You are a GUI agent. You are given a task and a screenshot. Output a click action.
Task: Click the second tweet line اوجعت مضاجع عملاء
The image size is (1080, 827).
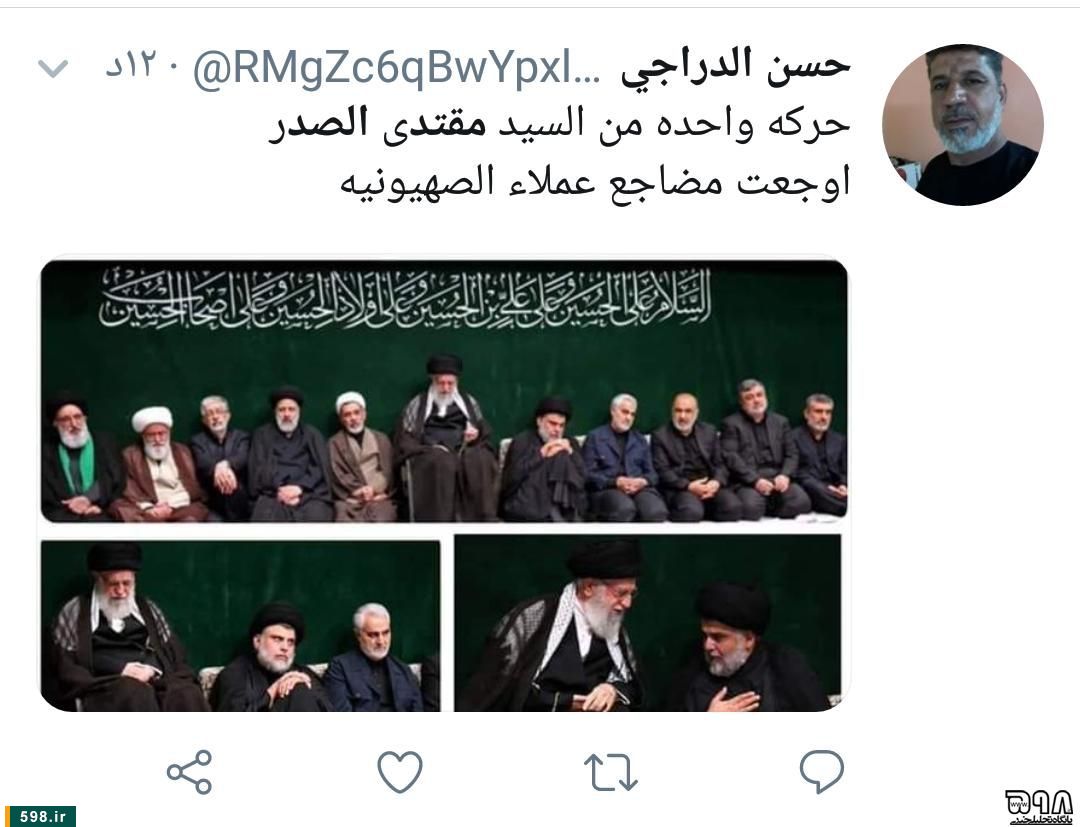pyautogui.click(x=595, y=182)
